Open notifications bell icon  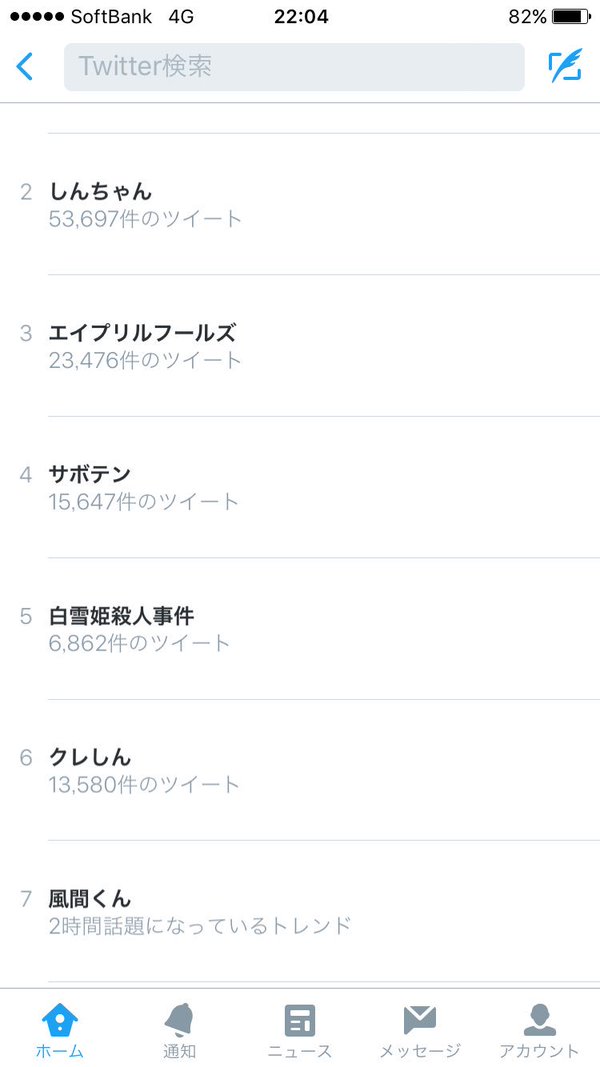click(180, 1021)
